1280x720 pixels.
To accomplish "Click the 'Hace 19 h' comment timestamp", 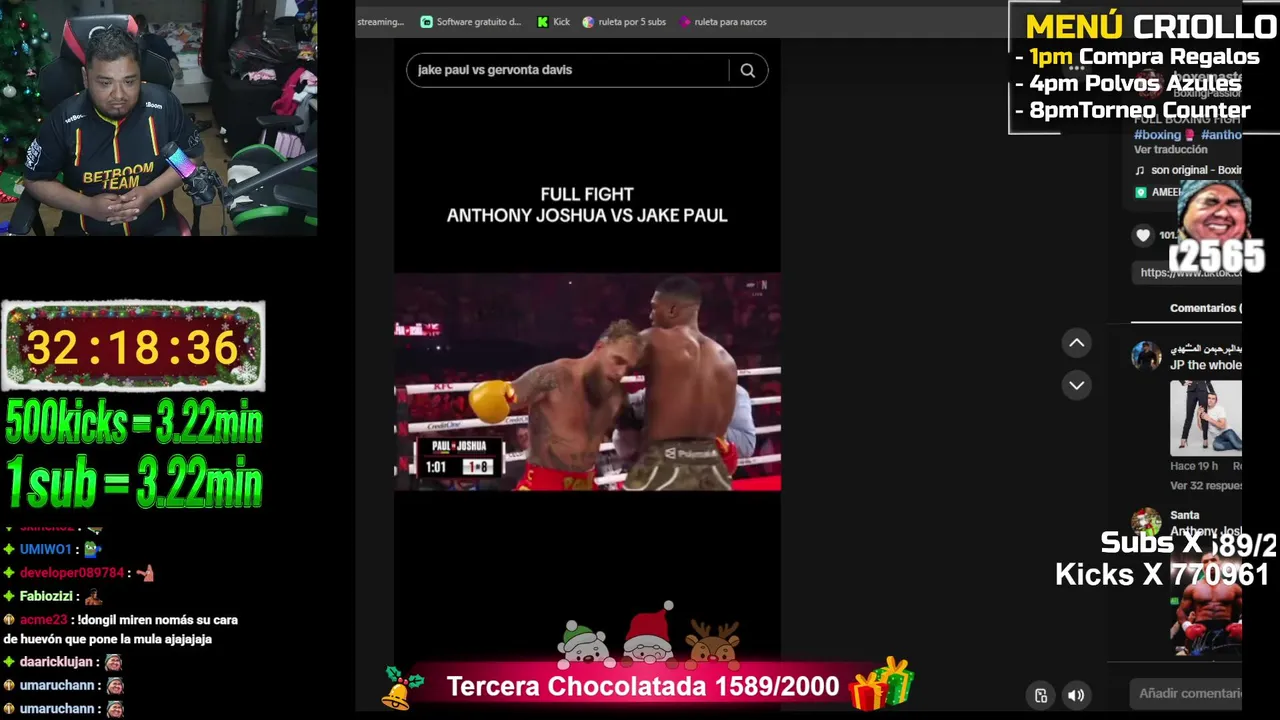I will pyautogui.click(x=1194, y=466).
